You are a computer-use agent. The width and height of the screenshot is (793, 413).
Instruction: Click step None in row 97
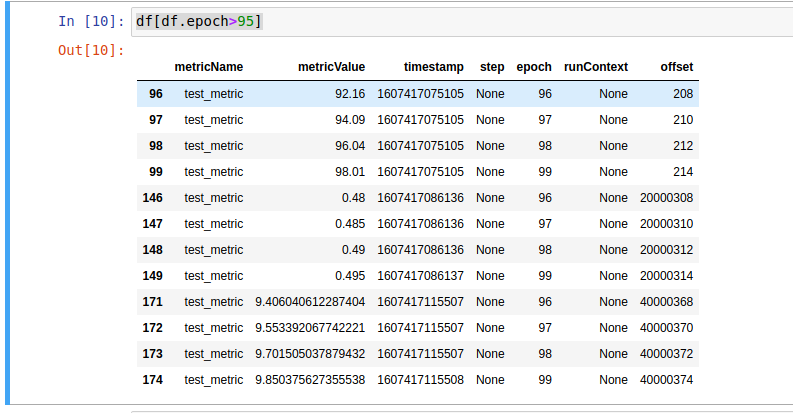click(x=490, y=120)
